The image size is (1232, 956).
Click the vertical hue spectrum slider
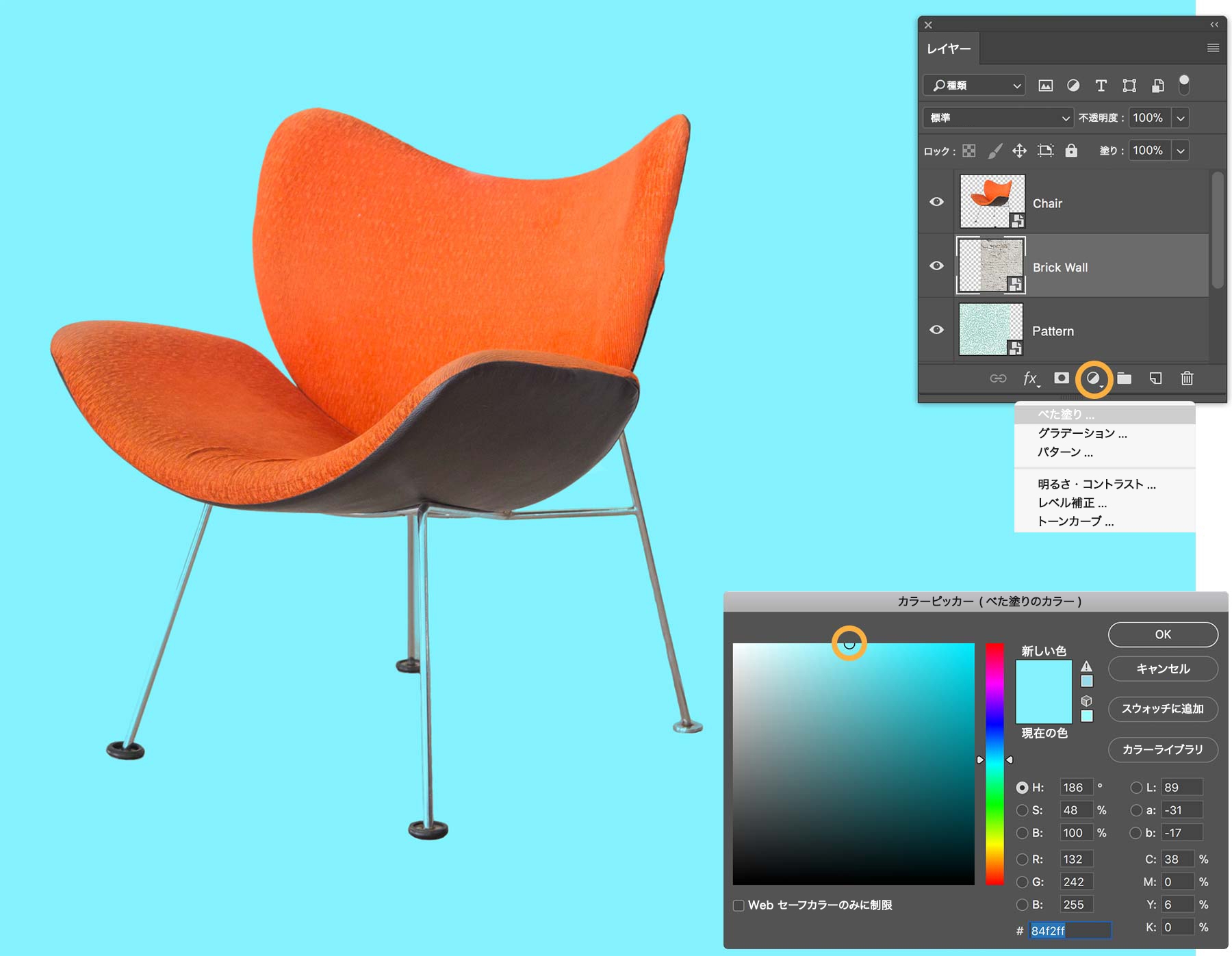pos(994,764)
